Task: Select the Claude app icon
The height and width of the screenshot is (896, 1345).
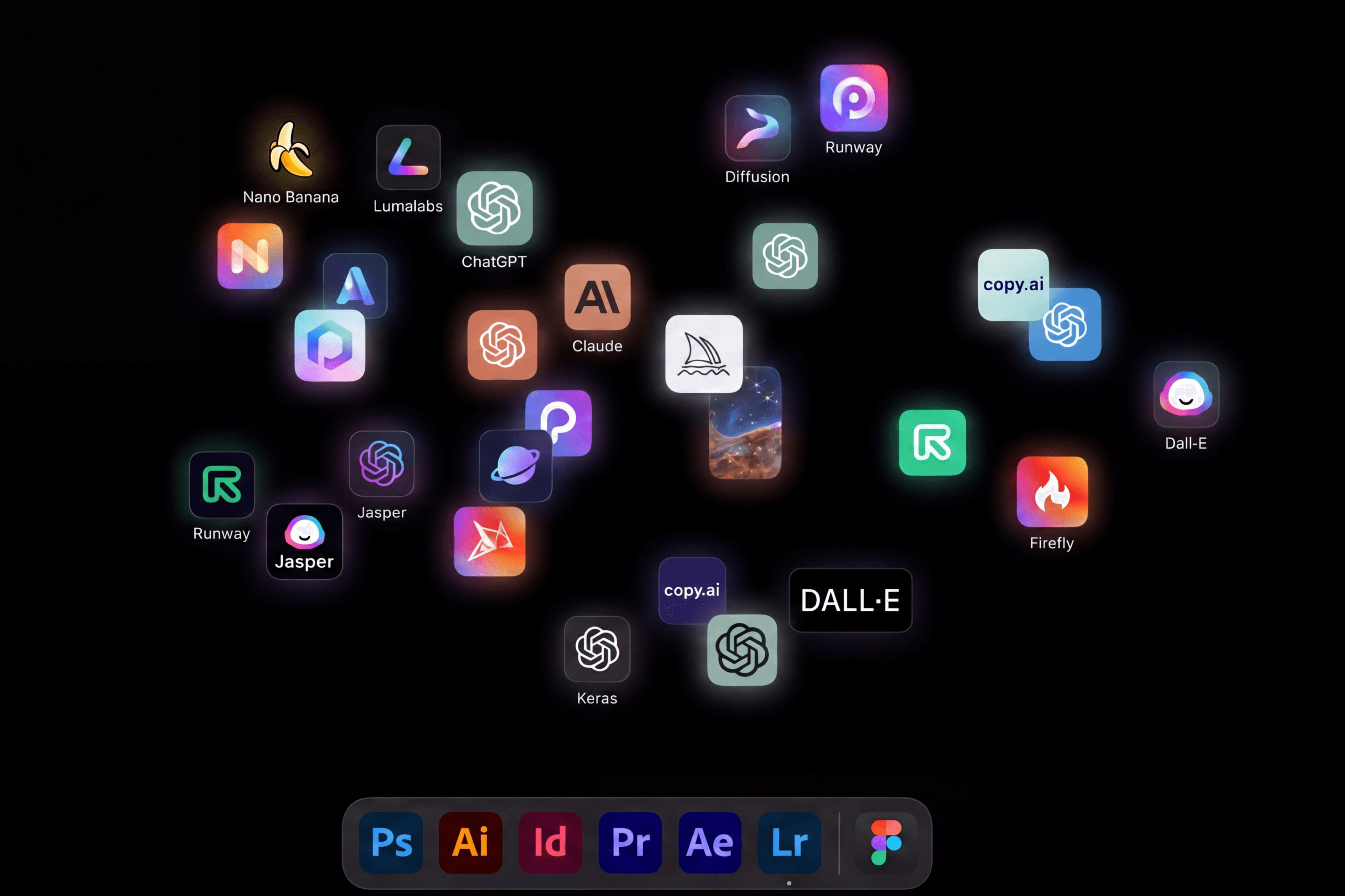Action: pyautogui.click(x=597, y=296)
